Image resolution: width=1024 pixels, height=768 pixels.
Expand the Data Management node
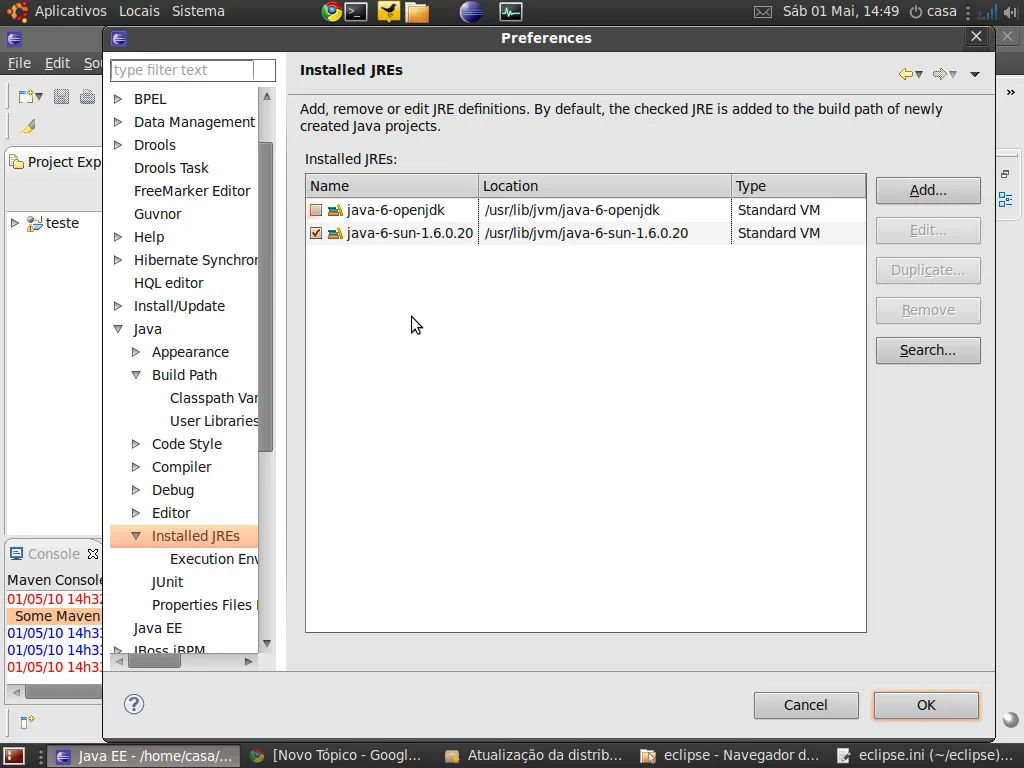click(118, 121)
